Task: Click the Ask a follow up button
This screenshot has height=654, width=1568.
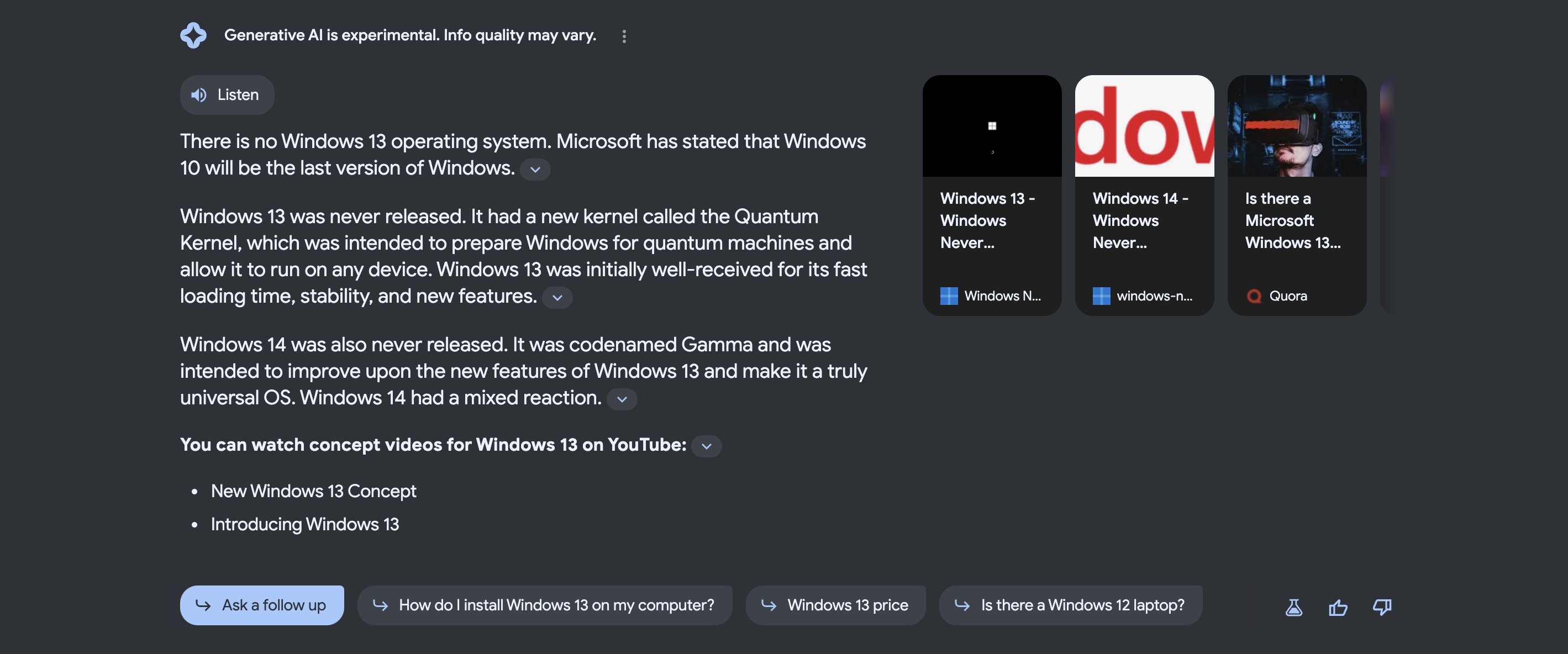Action: (262, 605)
